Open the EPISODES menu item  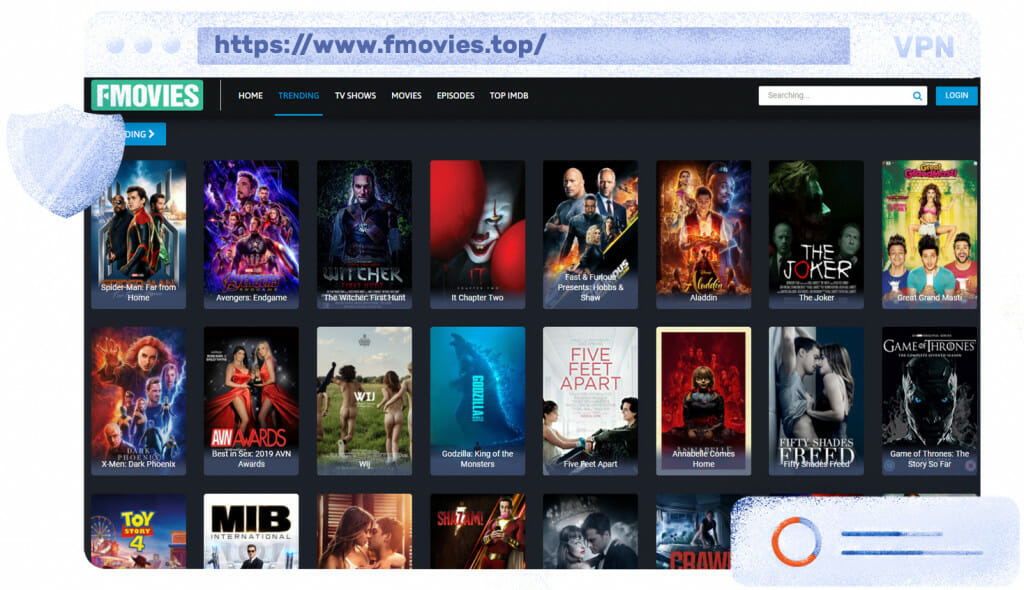click(x=455, y=95)
